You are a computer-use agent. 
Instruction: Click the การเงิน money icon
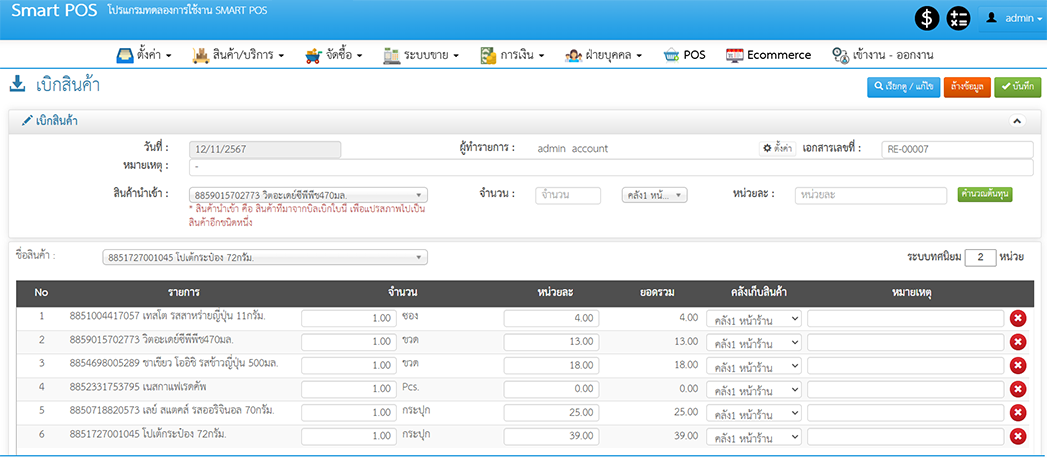click(x=488, y=55)
